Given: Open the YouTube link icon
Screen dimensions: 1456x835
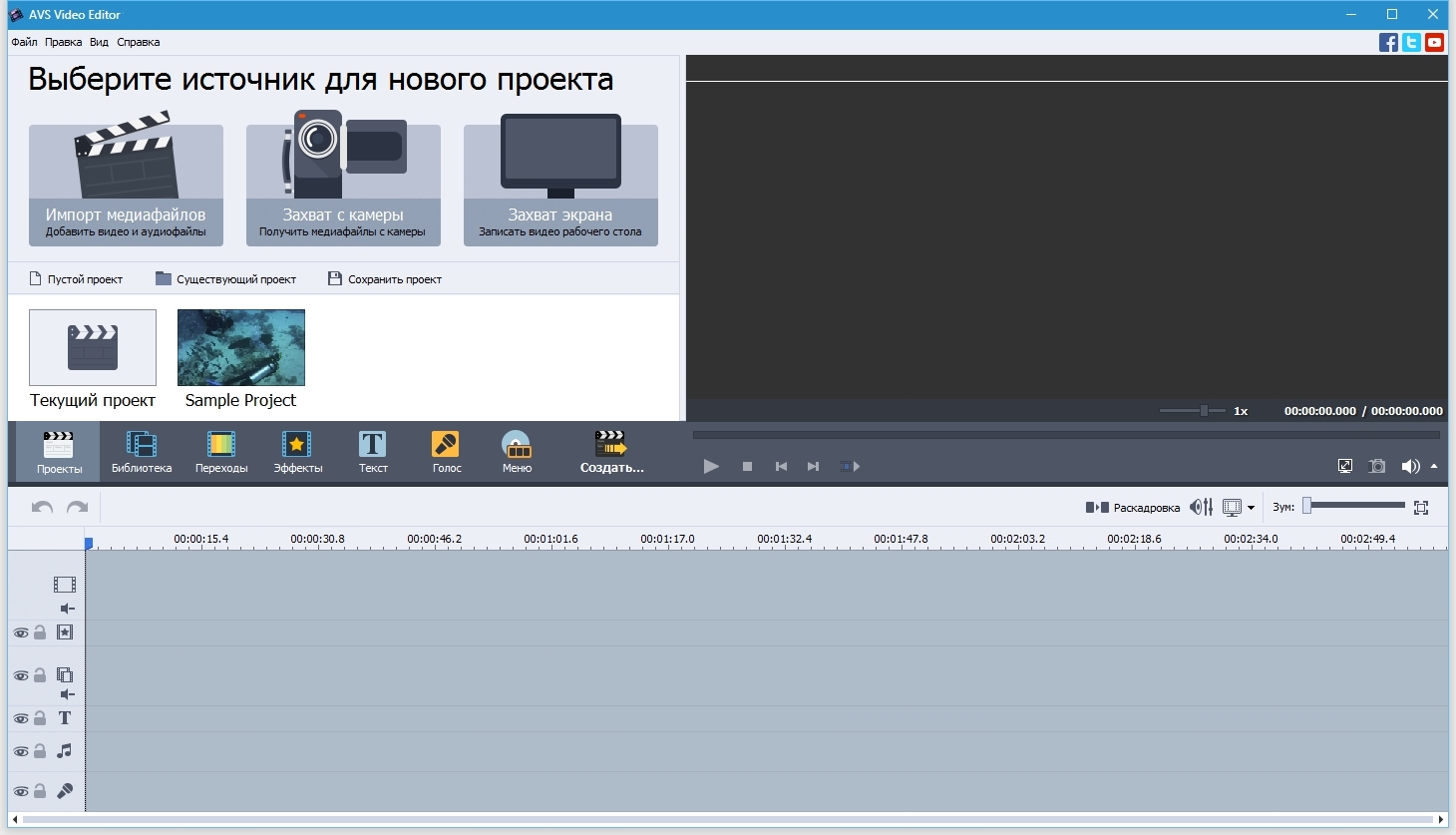Looking at the screenshot, I should tap(1434, 42).
